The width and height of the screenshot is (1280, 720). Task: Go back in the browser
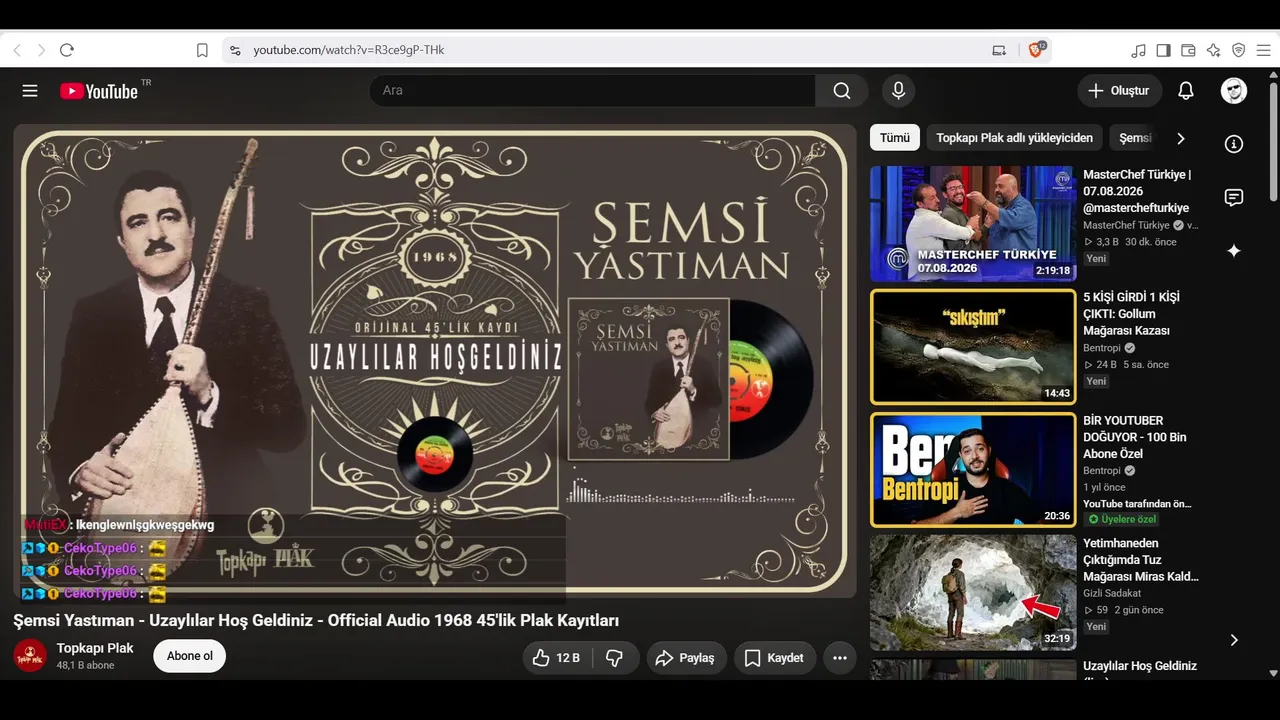17,50
